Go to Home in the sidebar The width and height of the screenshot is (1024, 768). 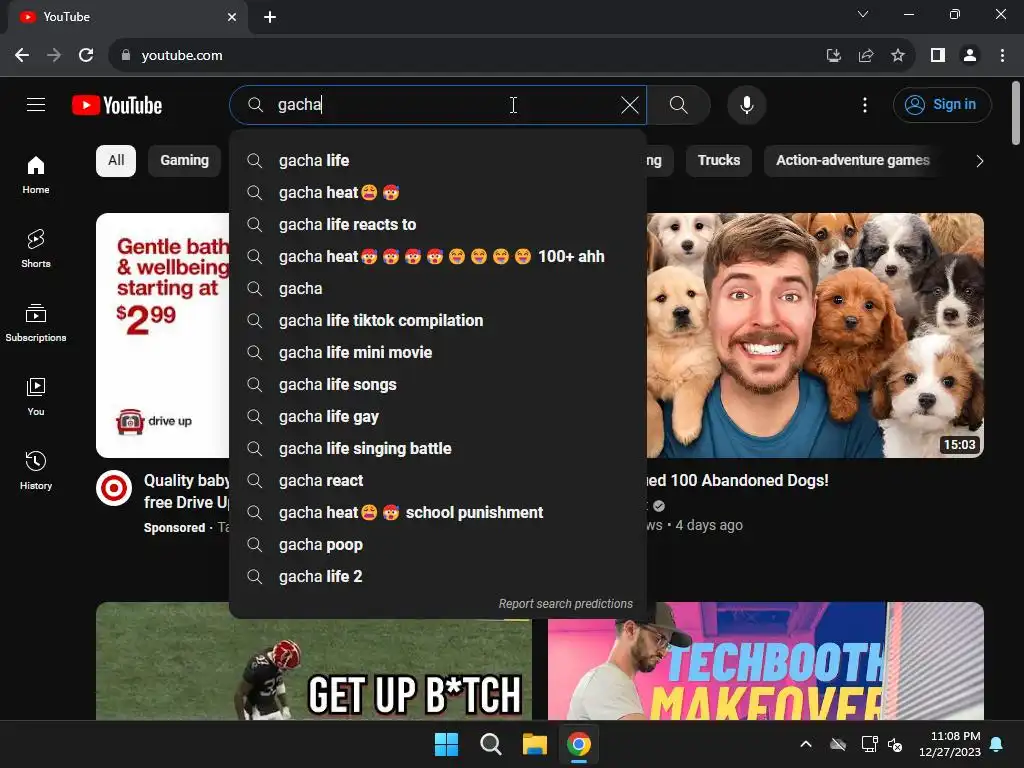click(36, 175)
